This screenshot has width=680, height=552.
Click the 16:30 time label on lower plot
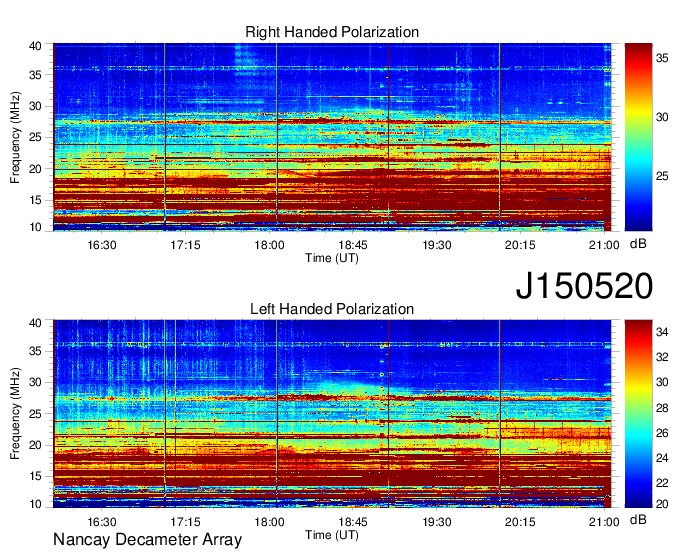point(102,522)
